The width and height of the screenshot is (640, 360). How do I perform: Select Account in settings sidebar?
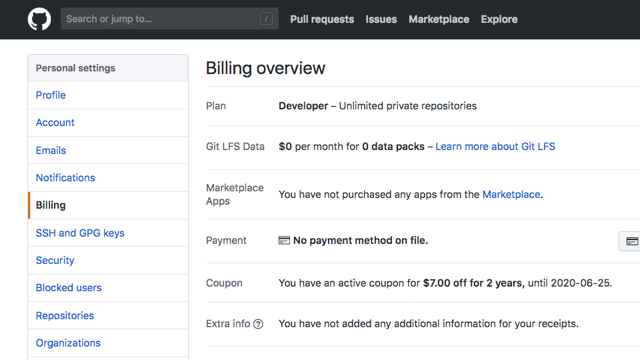(x=108, y=122)
